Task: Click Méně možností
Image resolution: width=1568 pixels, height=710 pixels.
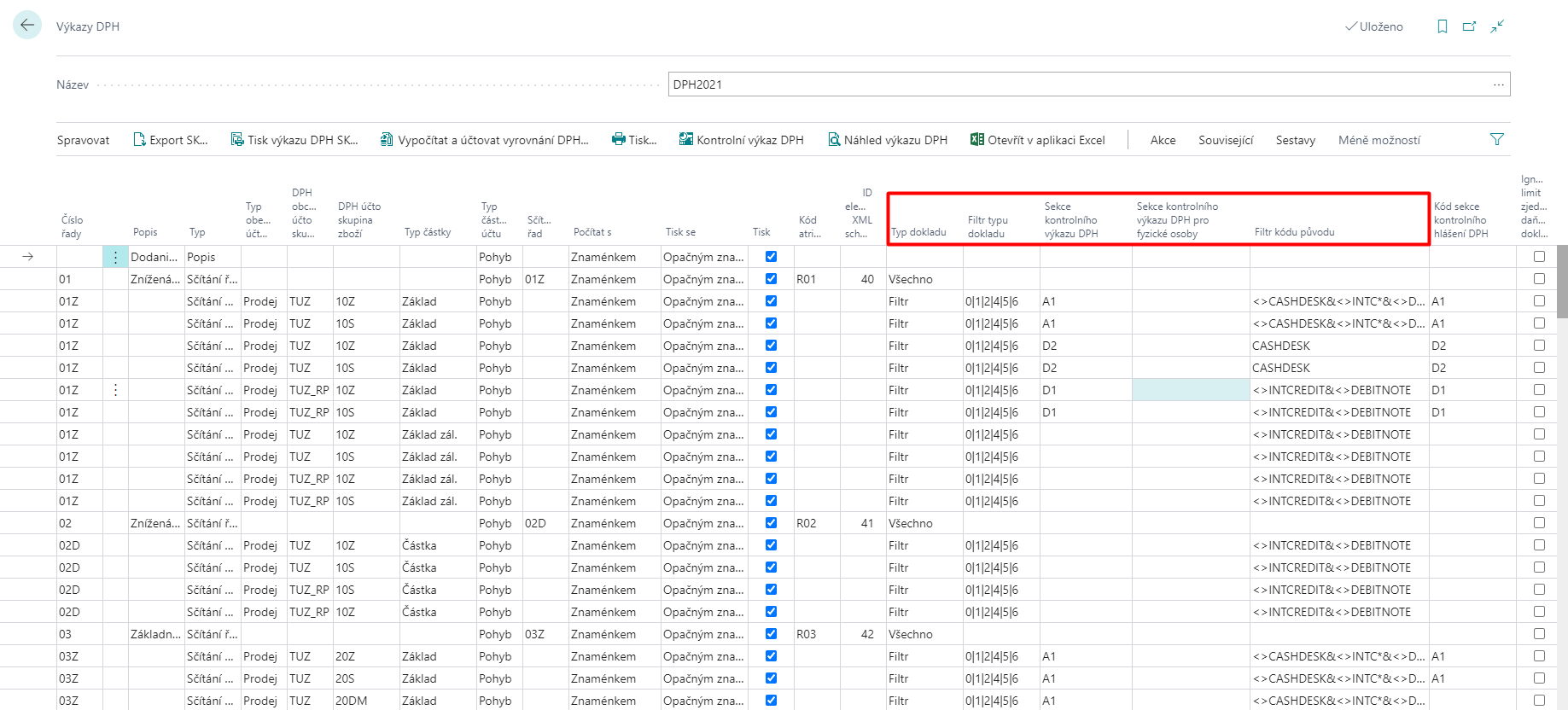Action: pyautogui.click(x=1379, y=140)
